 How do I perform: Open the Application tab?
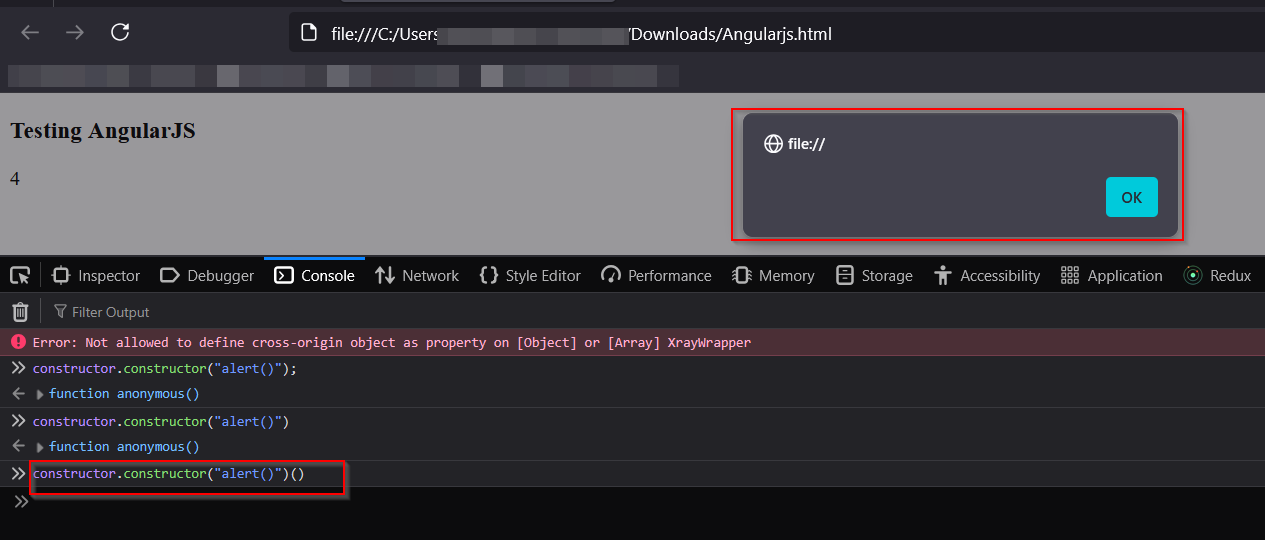coord(1111,276)
